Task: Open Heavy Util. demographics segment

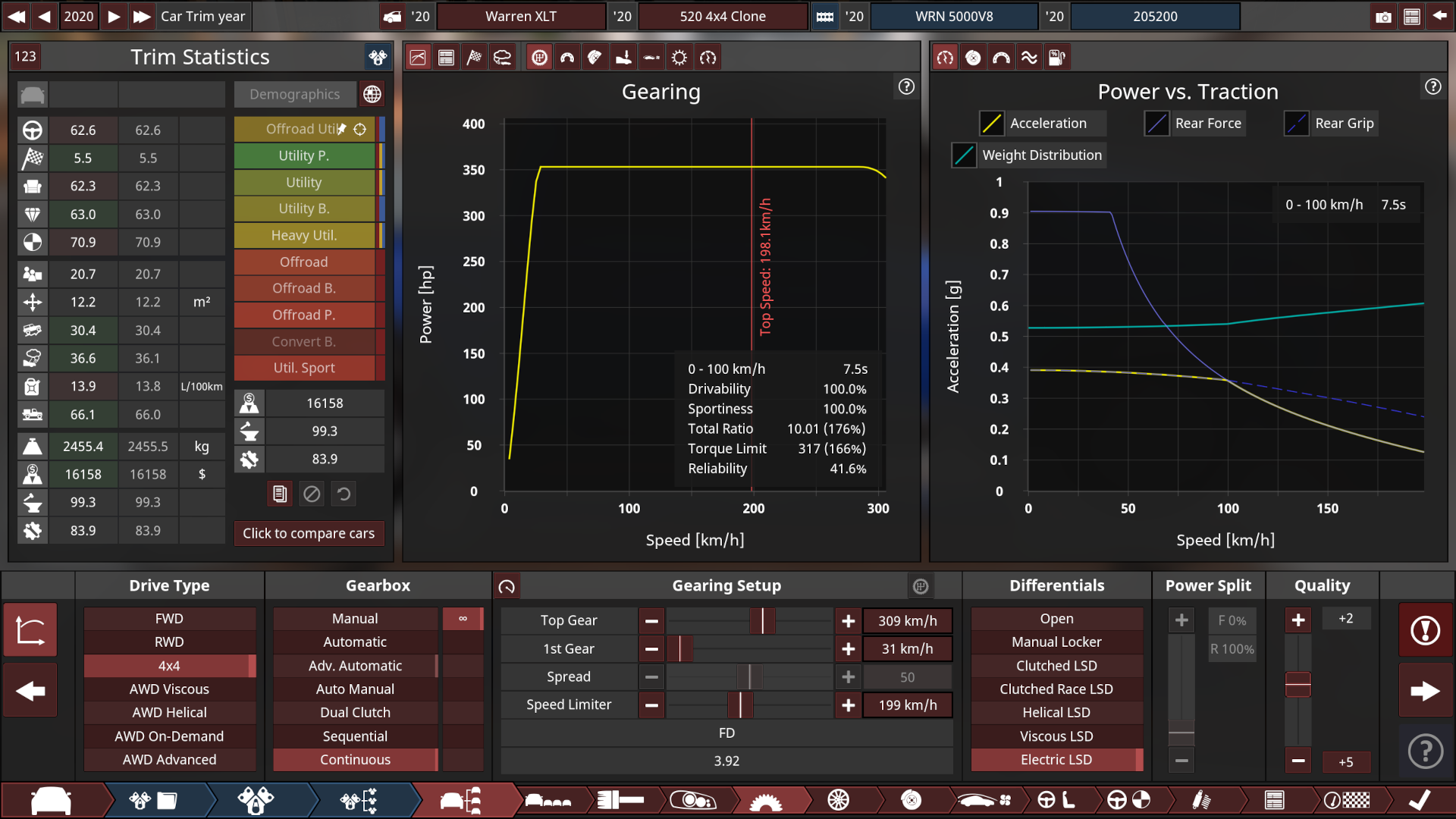Action: click(x=303, y=234)
